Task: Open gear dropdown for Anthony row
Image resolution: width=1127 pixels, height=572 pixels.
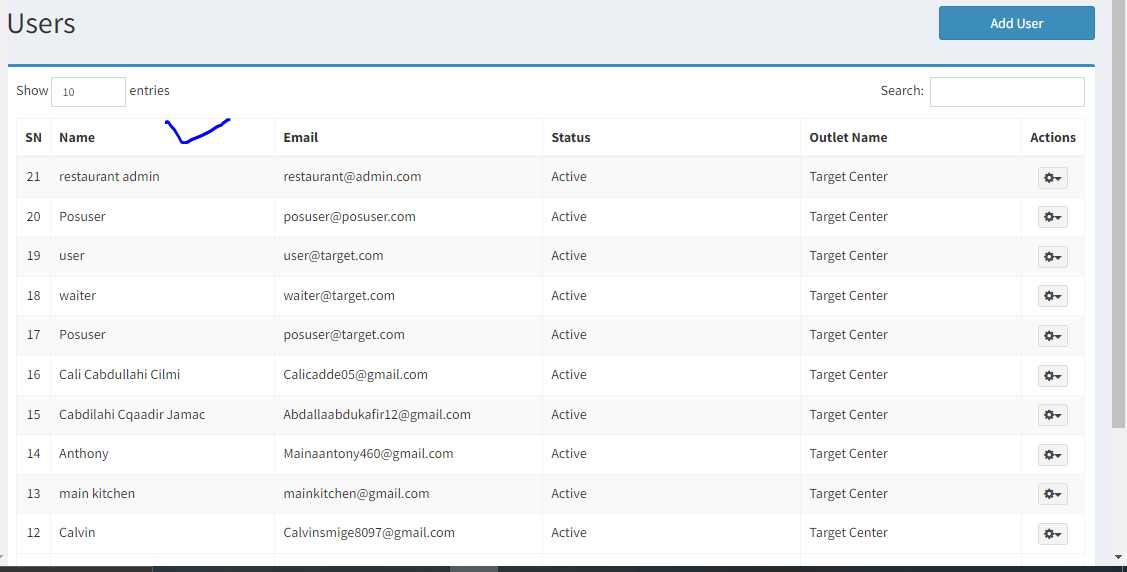Action: 1052,454
